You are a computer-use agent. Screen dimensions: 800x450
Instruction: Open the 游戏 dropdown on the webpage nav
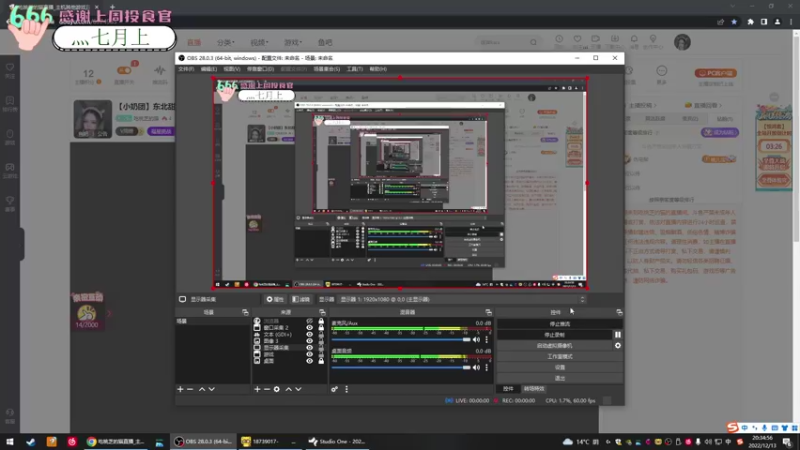(x=293, y=42)
